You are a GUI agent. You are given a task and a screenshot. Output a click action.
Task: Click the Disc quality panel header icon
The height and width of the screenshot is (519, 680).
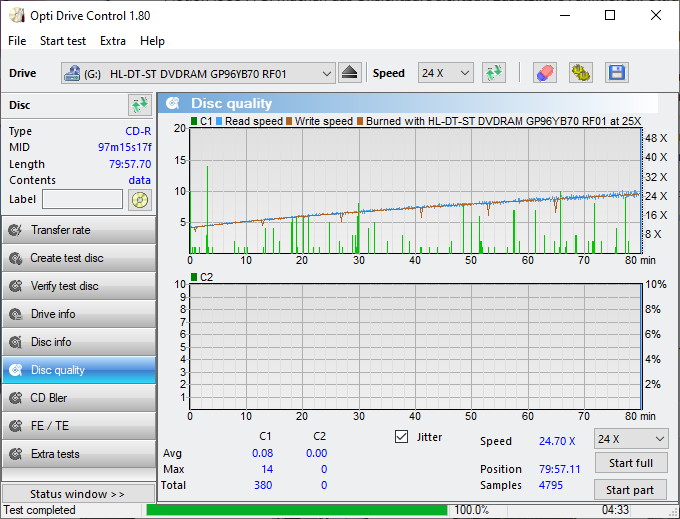(173, 103)
